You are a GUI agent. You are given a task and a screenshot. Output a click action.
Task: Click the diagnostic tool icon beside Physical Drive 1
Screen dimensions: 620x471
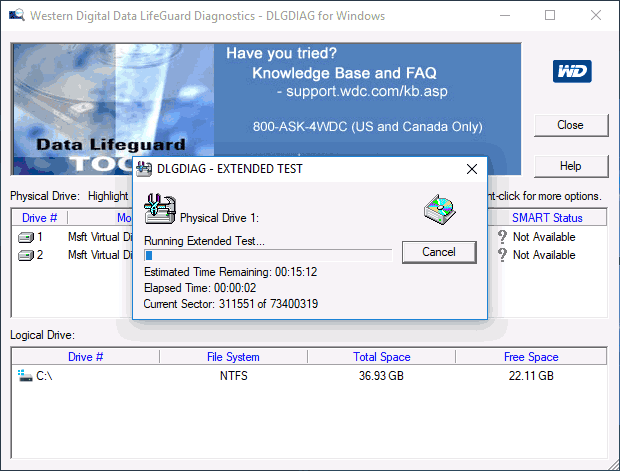click(x=160, y=209)
